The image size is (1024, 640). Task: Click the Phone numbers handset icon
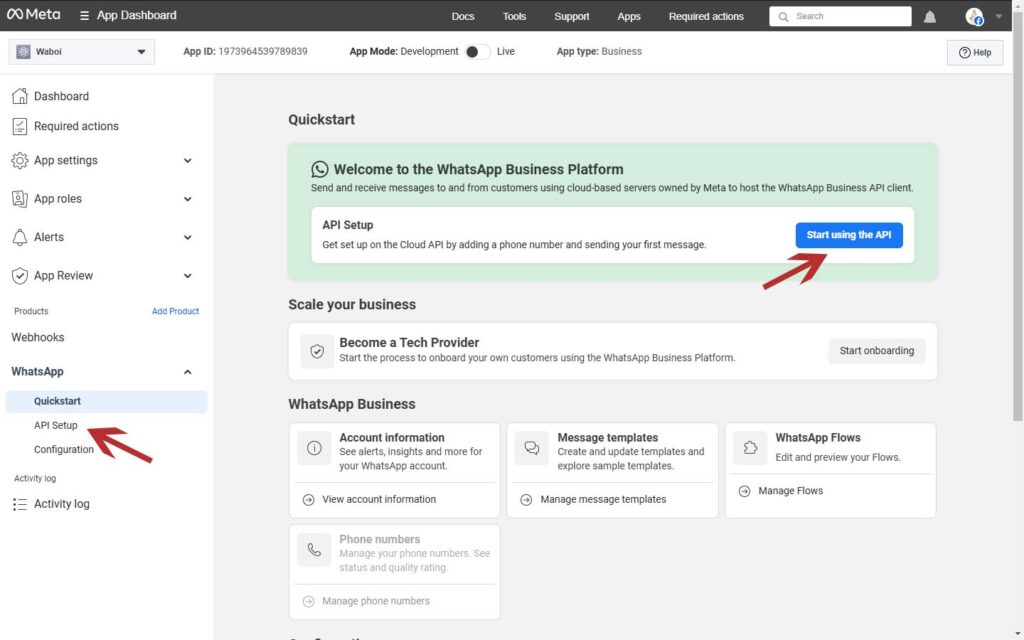(x=314, y=550)
